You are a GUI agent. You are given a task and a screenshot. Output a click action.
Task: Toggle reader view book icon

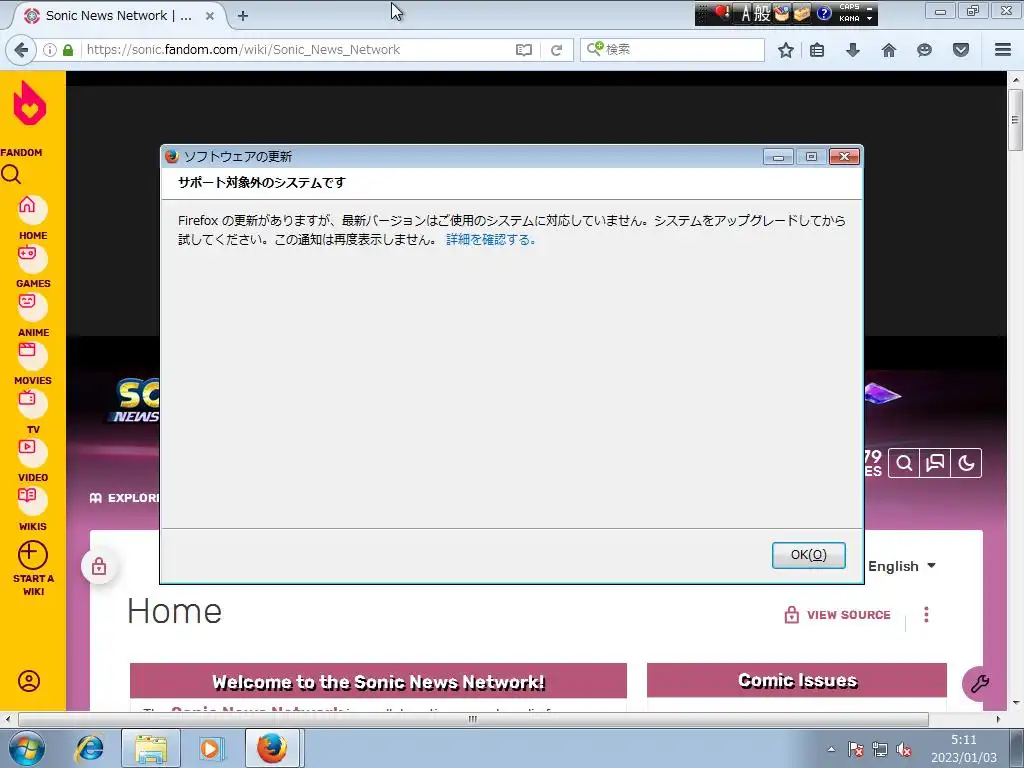(x=524, y=50)
